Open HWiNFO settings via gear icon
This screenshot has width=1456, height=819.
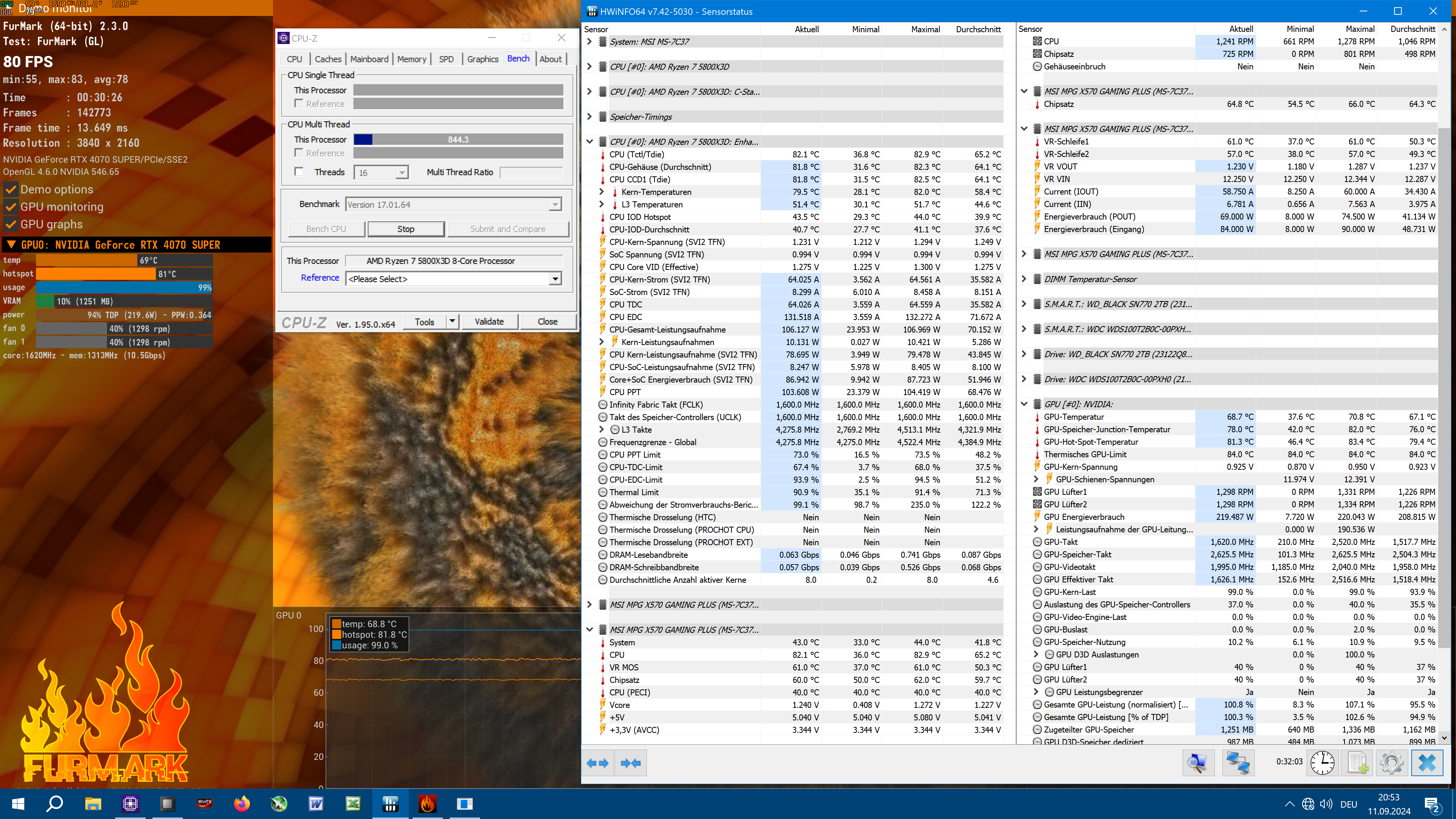1393,763
